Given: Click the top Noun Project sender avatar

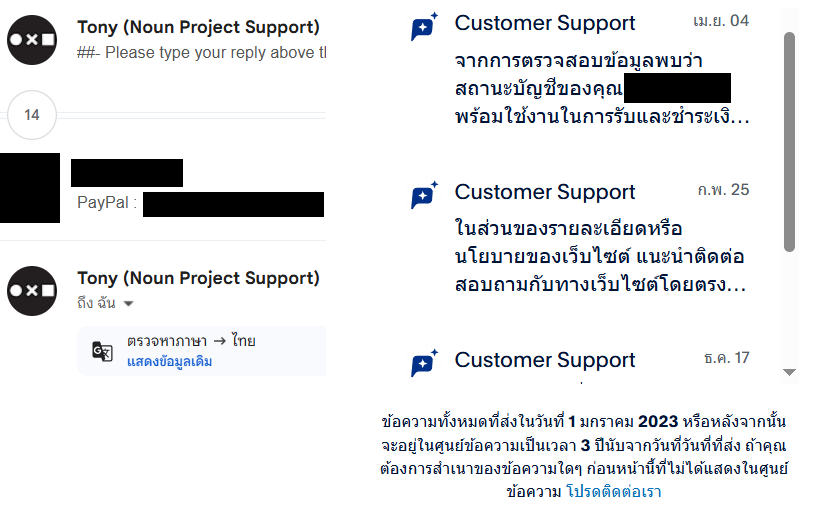Looking at the screenshot, I should [x=32, y=40].
